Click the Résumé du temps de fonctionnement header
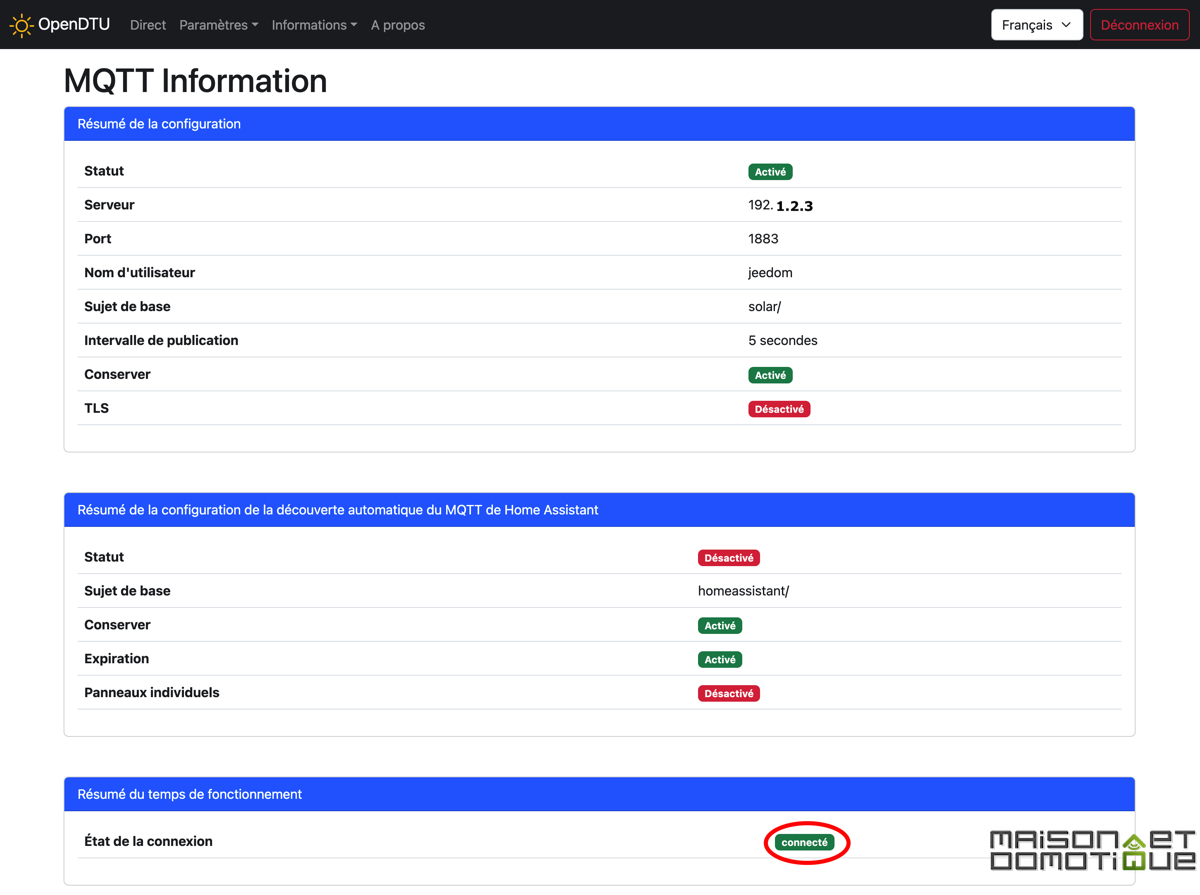This screenshot has height=895, width=1200. coord(599,794)
